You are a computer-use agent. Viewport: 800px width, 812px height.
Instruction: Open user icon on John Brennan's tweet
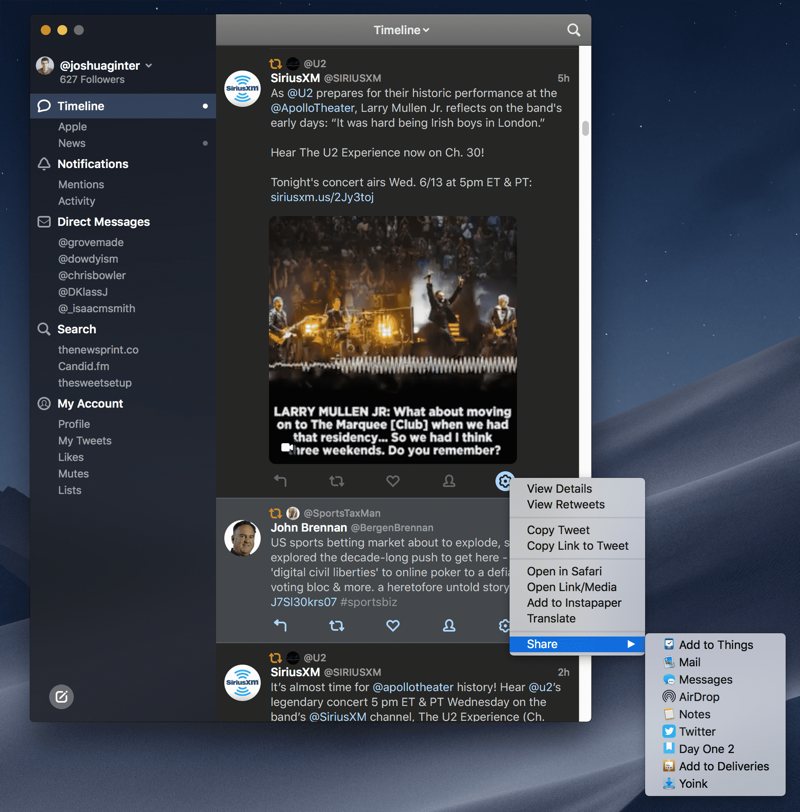point(449,626)
